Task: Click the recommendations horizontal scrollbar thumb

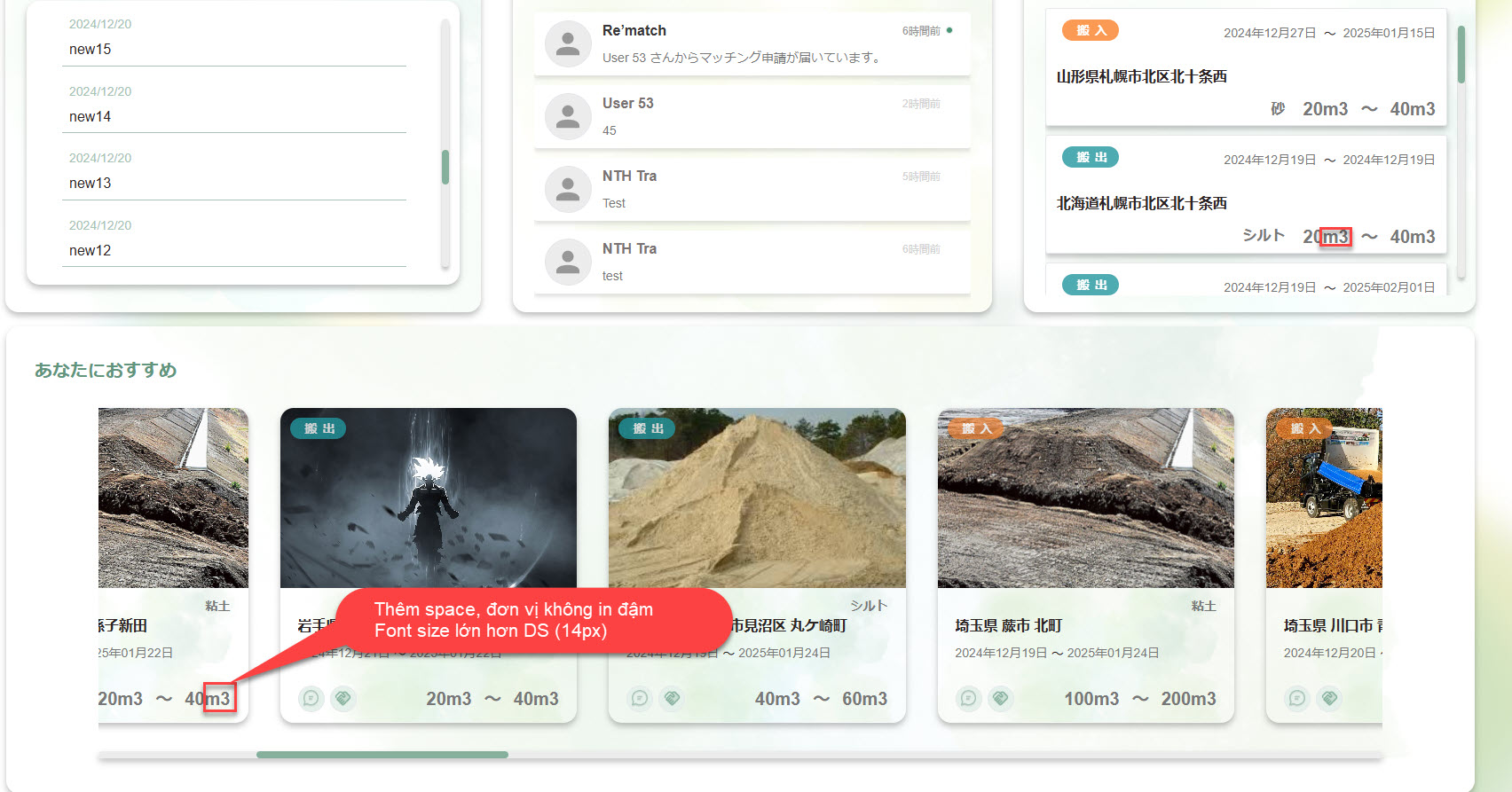Action: (x=382, y=755)
